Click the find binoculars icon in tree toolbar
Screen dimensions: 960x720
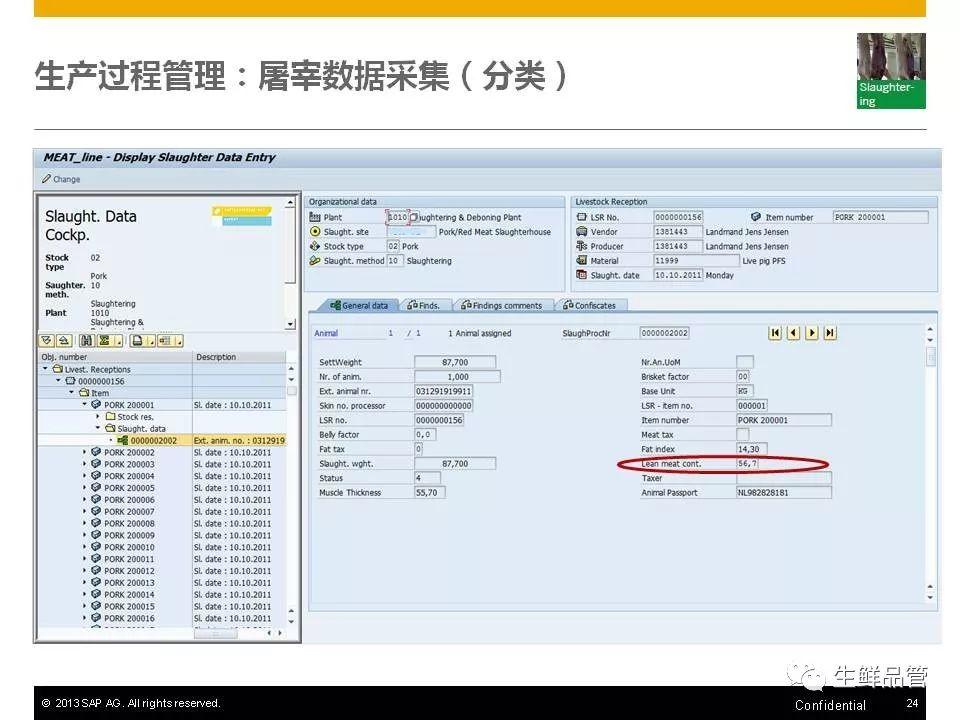pos(84,341)
